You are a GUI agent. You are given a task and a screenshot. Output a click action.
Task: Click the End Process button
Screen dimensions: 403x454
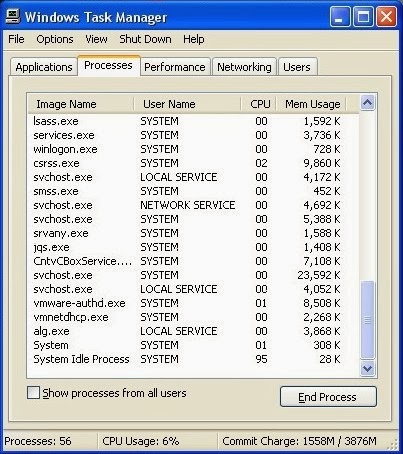pyautogui.click(x=328, y=397)
